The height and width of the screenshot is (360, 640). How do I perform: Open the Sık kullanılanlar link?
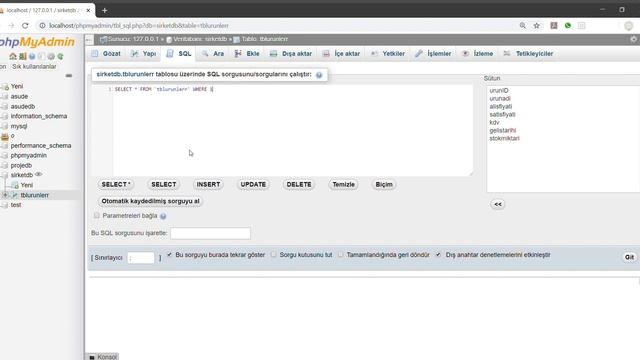coord(34,67)
